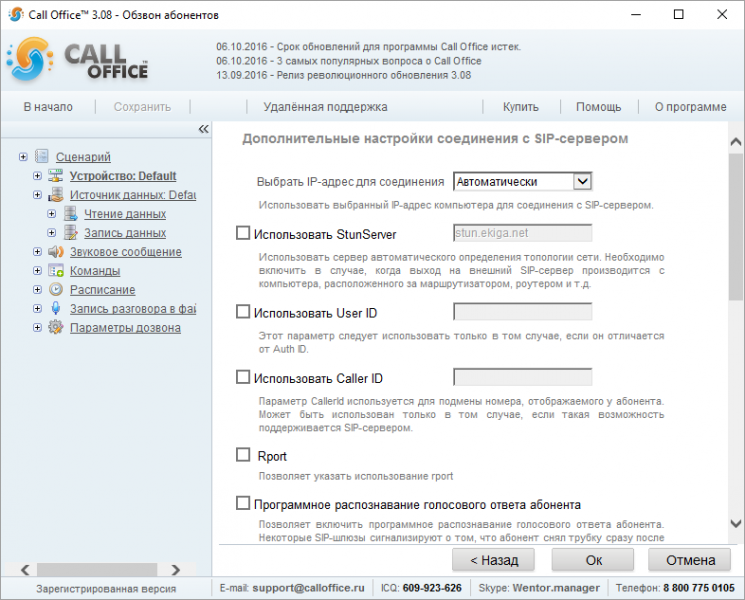Click the stun.ekiga.net server field
This screenshot has width=745, height=600.
click(x=523, y=233)
